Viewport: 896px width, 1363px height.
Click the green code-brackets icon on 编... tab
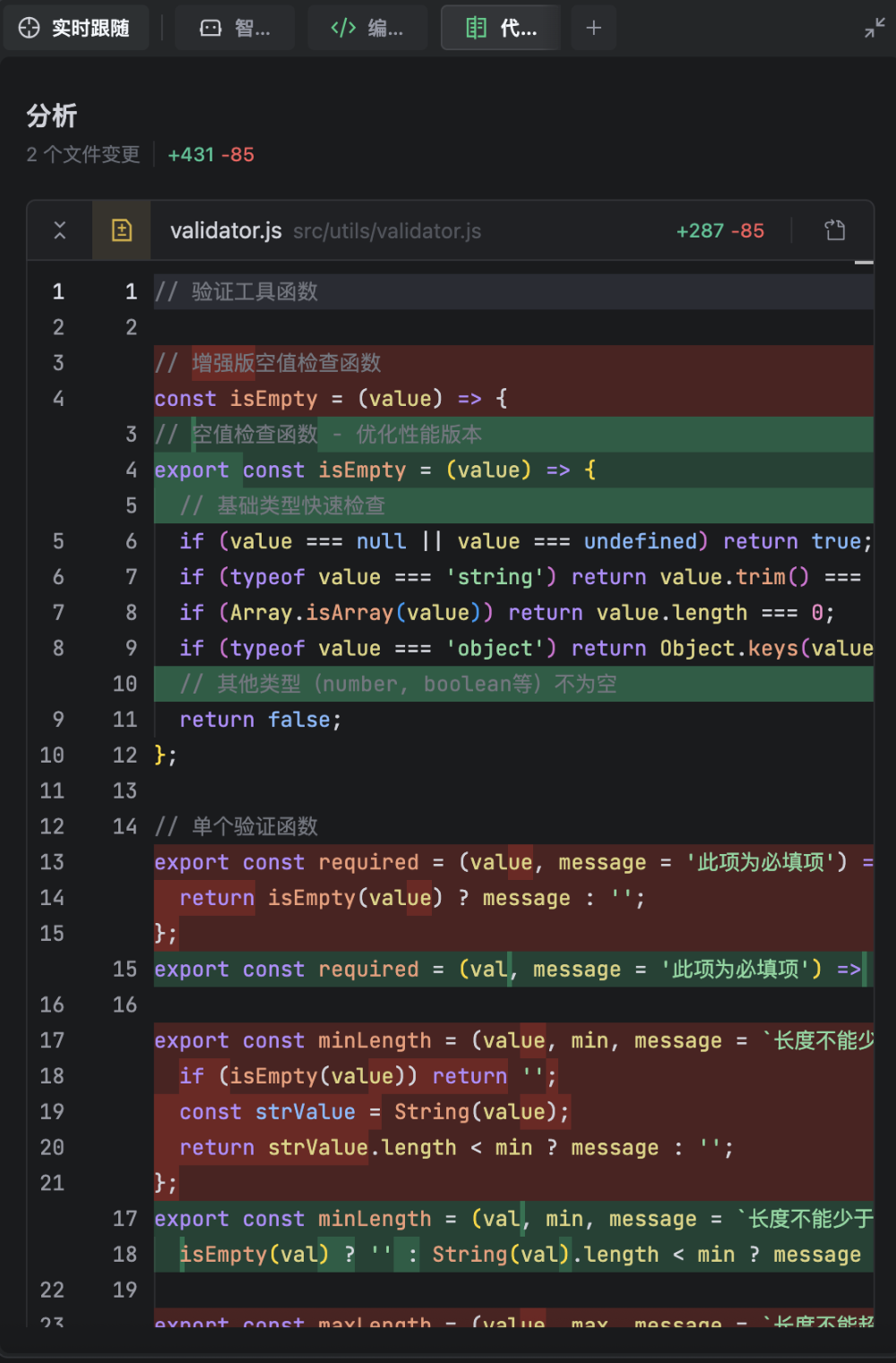pos(343,28)
